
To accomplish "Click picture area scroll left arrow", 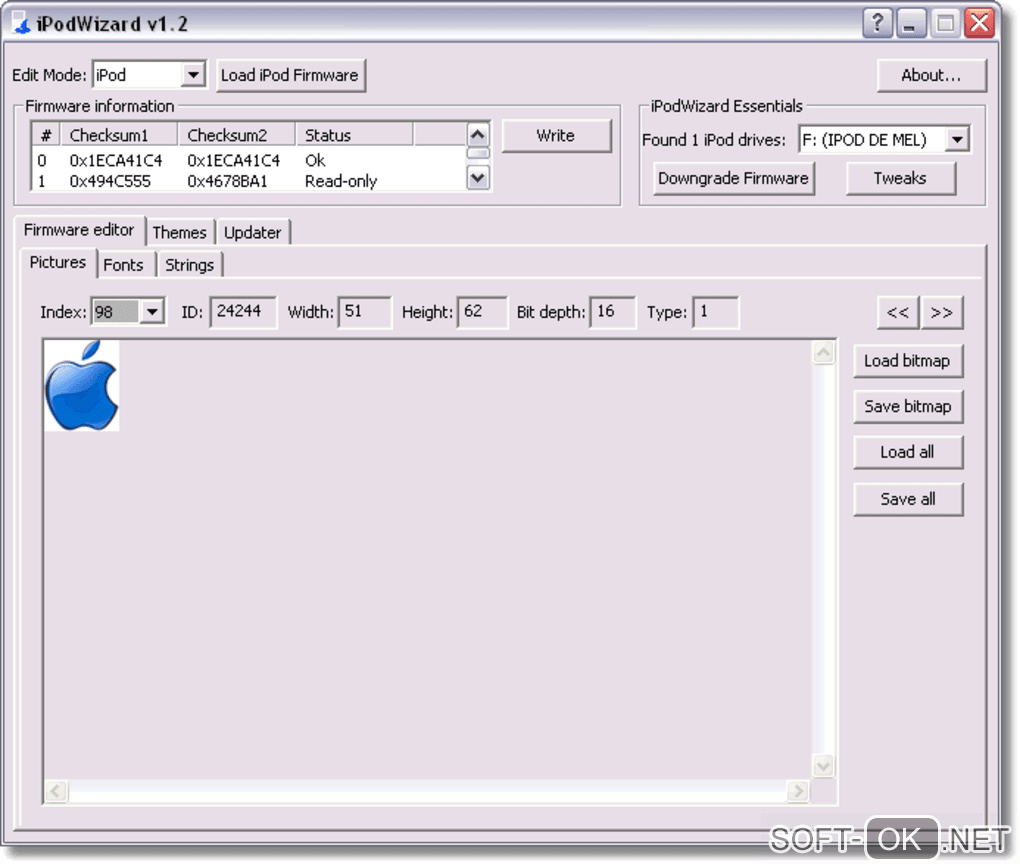I will click(x=56, y=792).
